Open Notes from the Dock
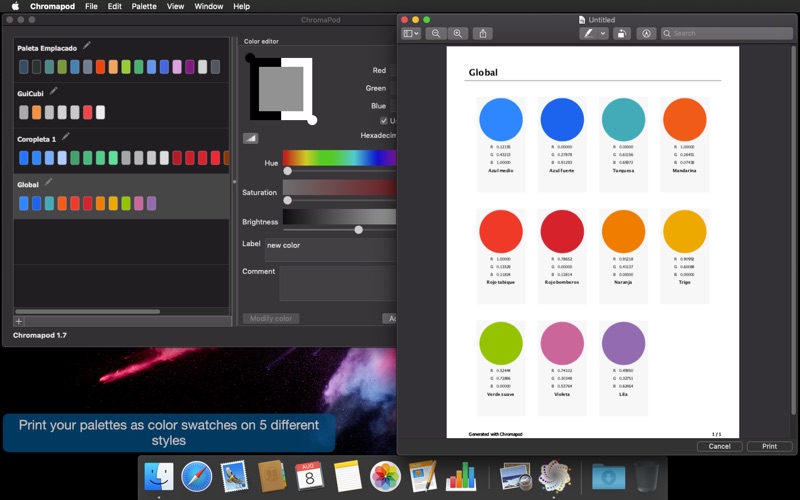Screen dimensions: 800x500 347,477
